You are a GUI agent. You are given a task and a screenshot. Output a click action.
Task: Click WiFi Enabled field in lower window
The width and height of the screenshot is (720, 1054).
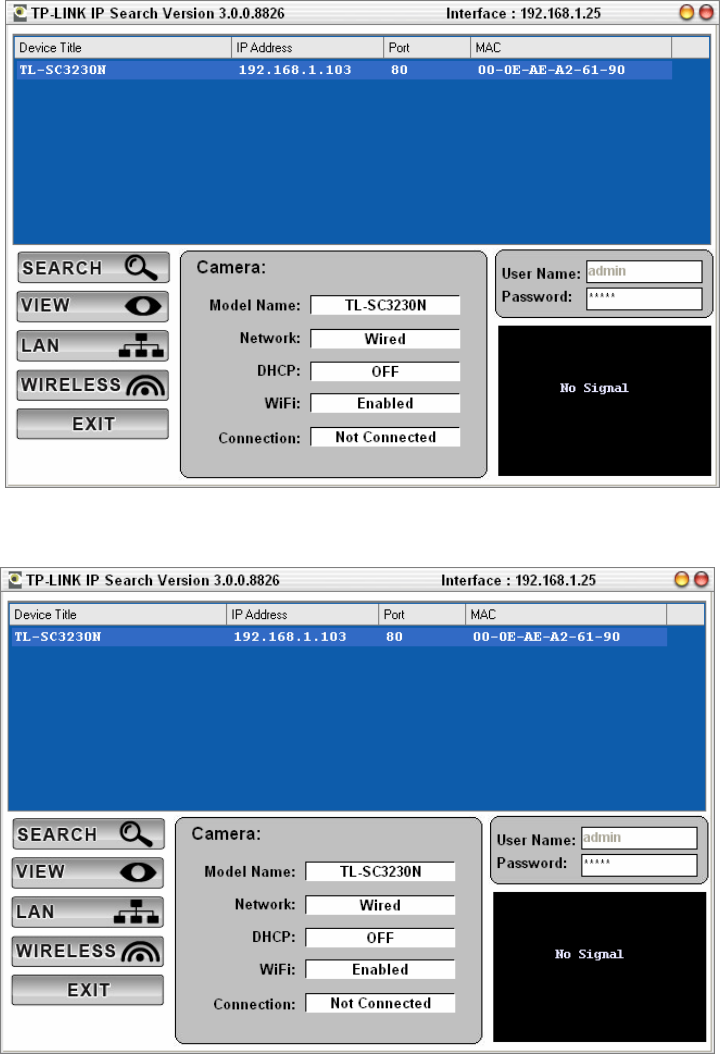tap(381, 969)
